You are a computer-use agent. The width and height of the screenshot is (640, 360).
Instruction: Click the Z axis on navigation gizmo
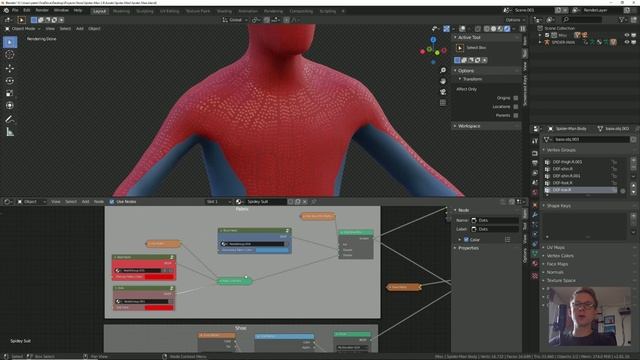pos(433,40)
